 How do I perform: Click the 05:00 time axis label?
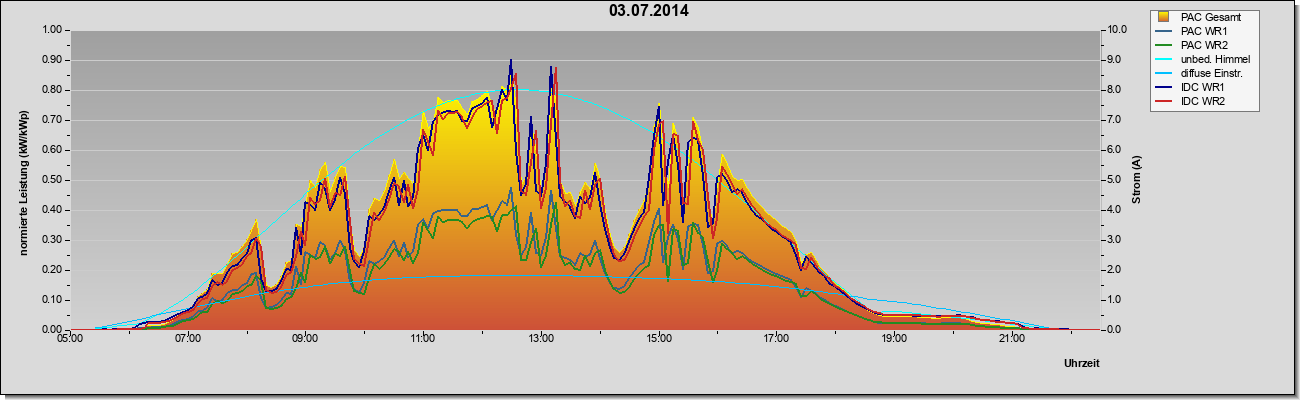click(x=70, y=340)
